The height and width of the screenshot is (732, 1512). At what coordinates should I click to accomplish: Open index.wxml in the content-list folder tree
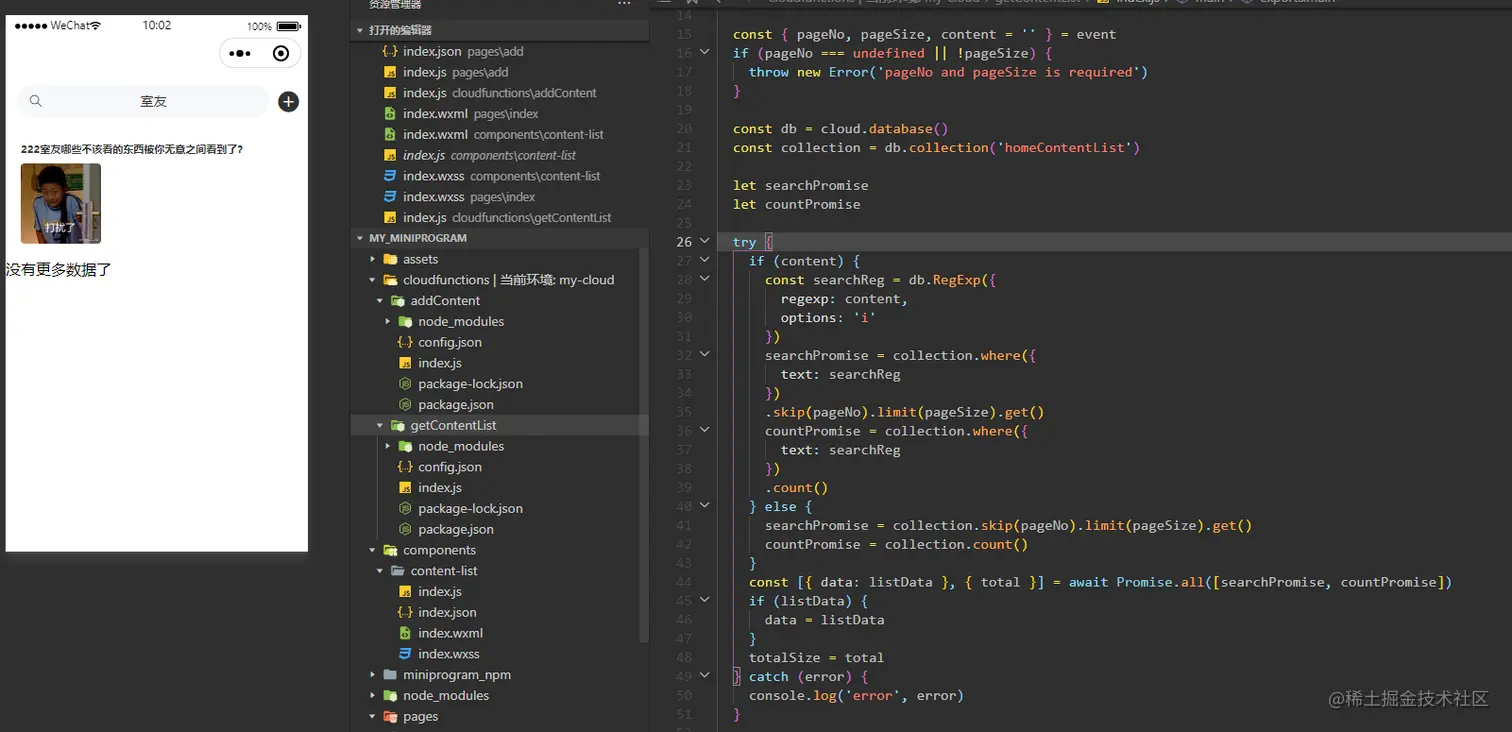coord(450,633)
